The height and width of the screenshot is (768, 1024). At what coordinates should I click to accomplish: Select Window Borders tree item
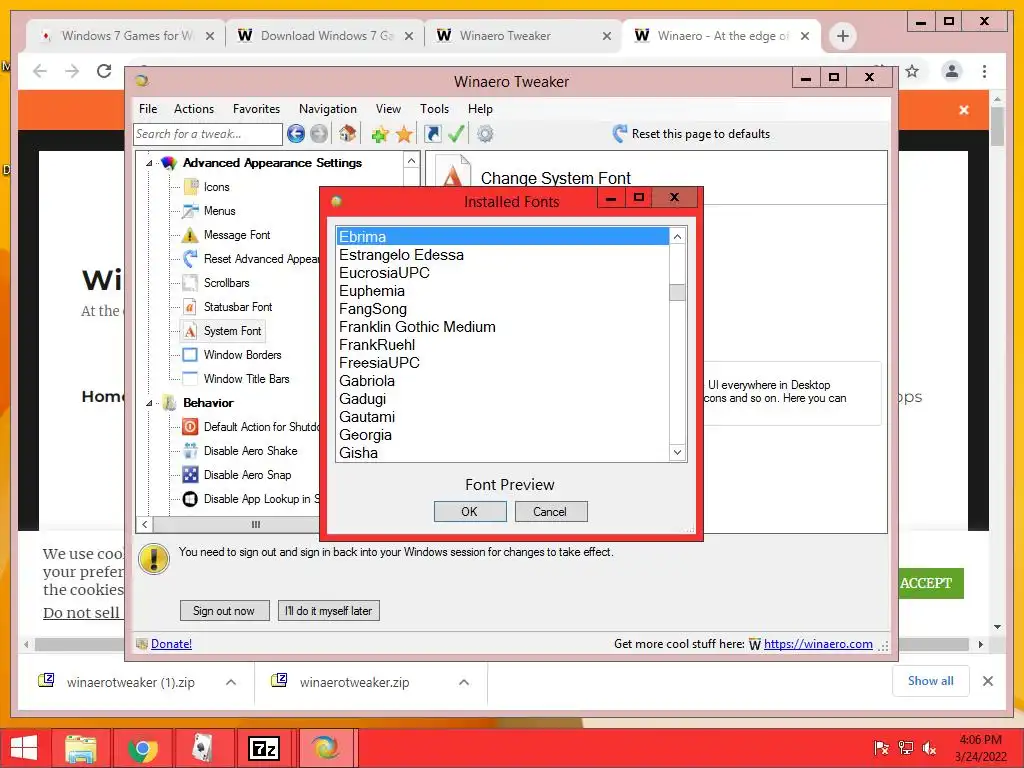[242, 355]
